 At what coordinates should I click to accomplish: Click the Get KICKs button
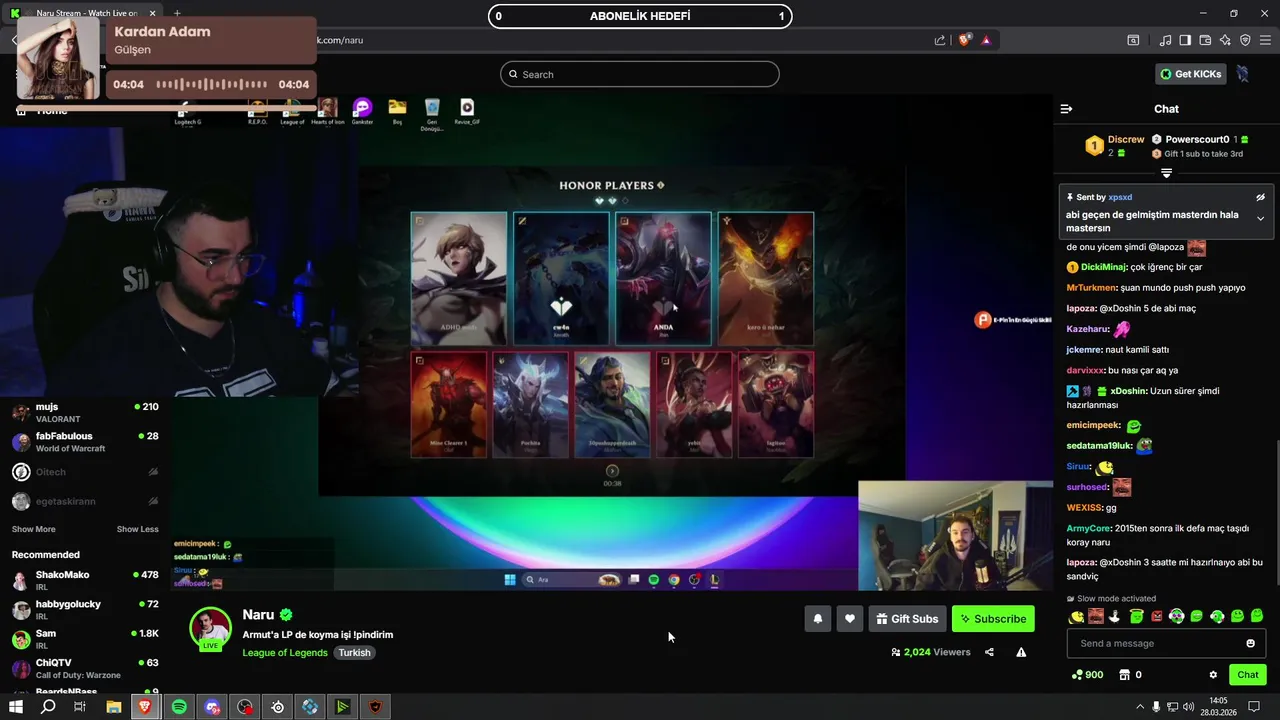coord(1190,74)
